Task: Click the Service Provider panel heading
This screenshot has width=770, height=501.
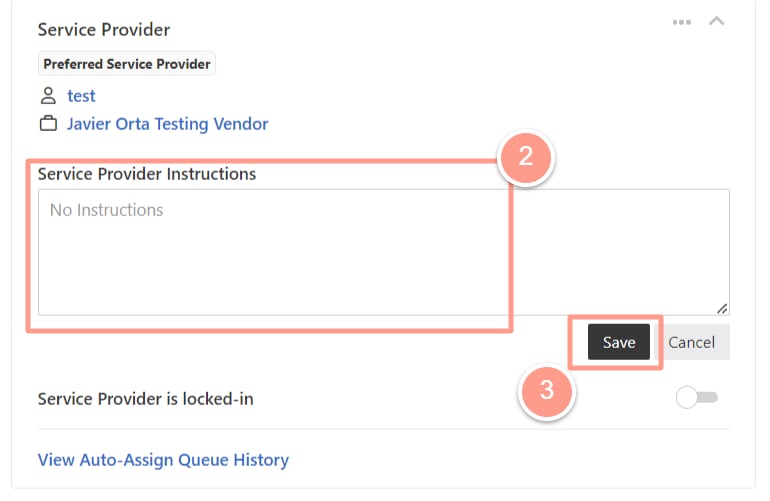Action: click(104, 29)
